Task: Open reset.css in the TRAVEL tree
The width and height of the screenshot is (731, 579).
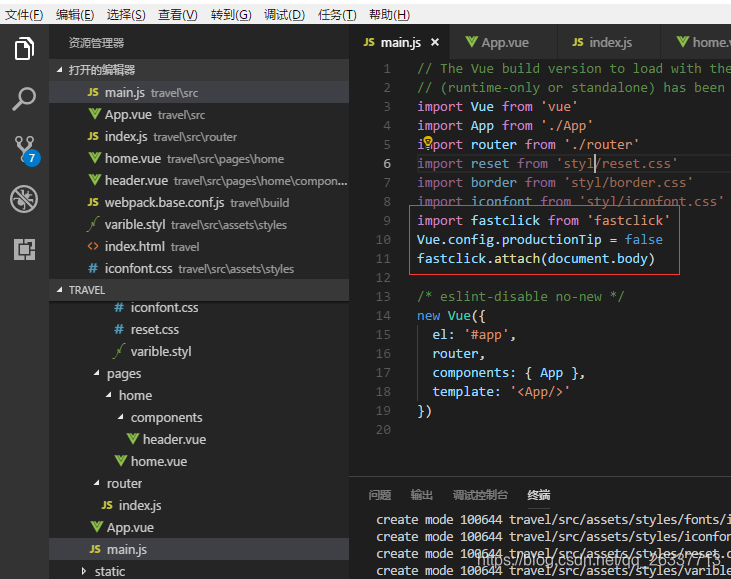Action: (x=199, y=330)
